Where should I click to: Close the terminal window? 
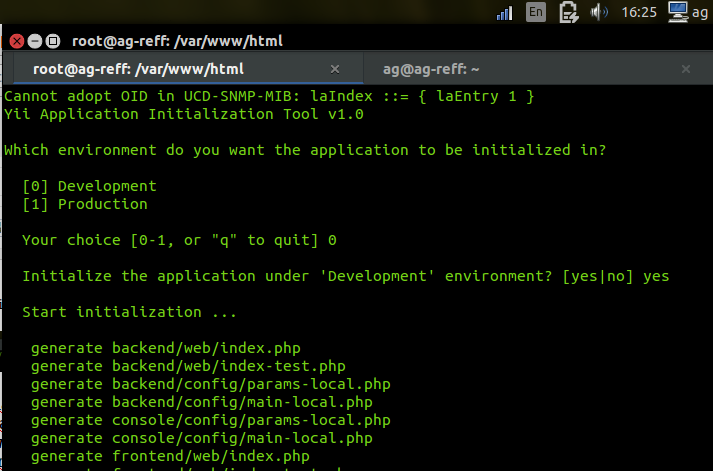[x=17, y=41]
